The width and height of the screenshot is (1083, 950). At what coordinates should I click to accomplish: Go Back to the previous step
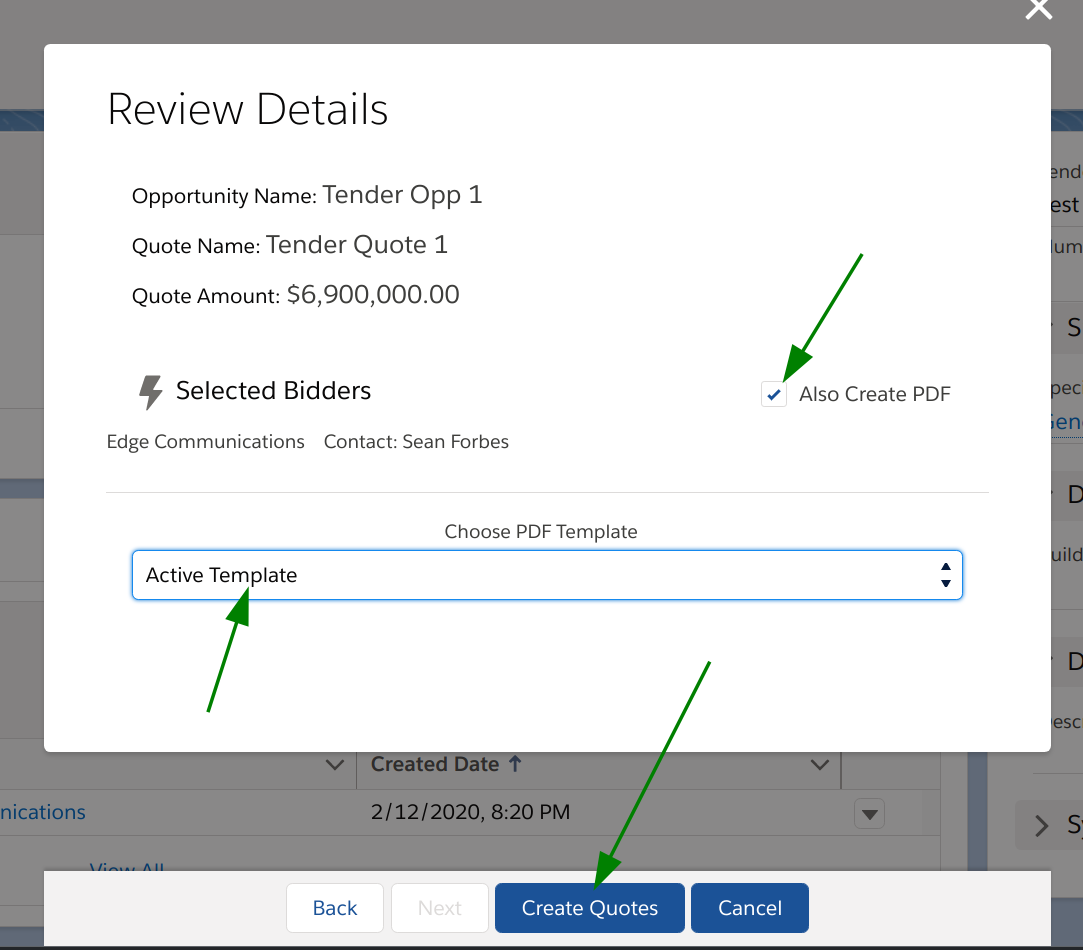pyautogui.click(x=334, y=908)
